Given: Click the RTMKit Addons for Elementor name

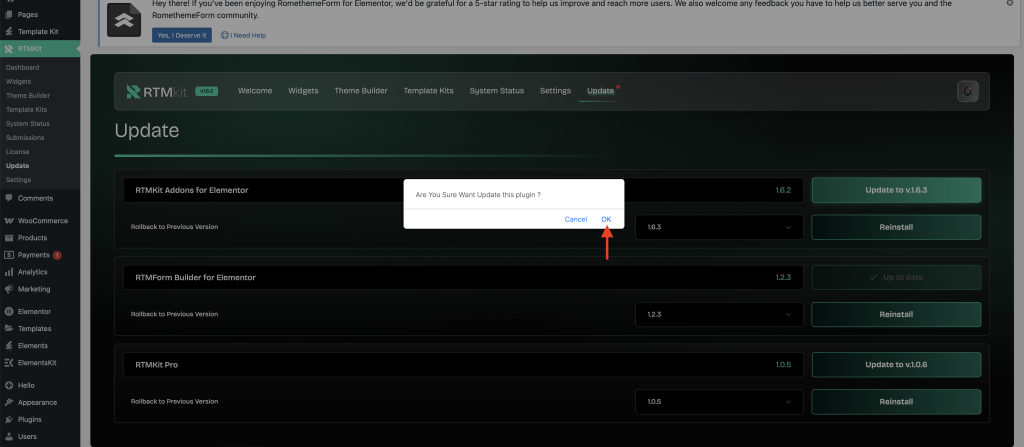Looking at the screenshot, I should click(x=191, y=190).
